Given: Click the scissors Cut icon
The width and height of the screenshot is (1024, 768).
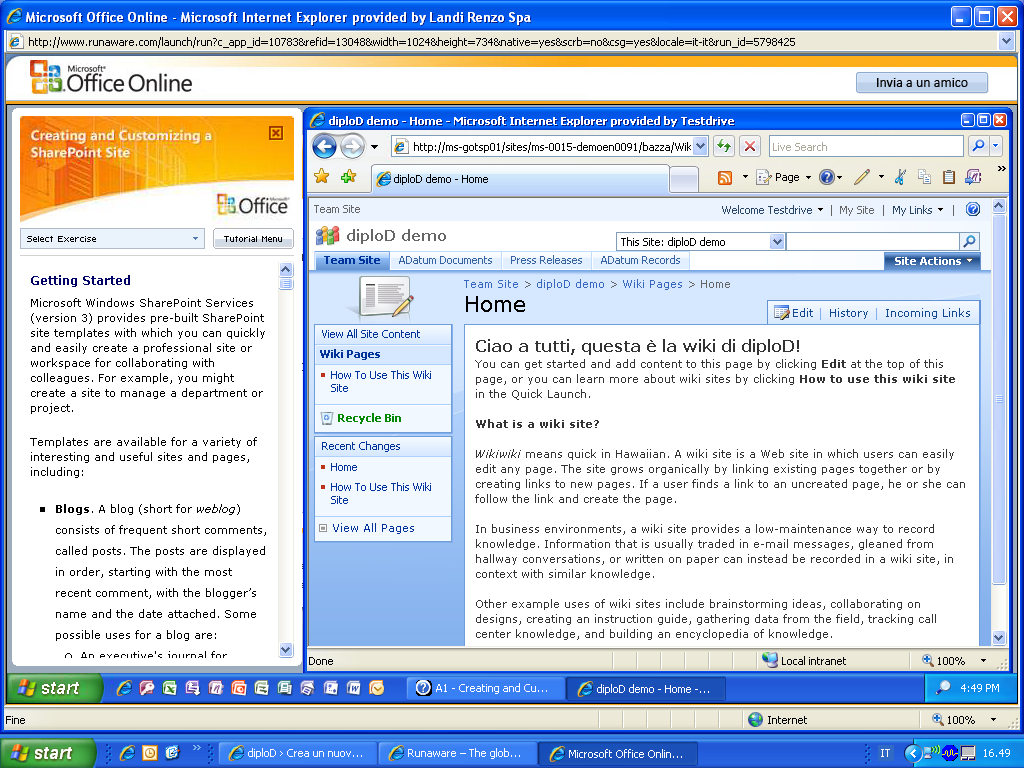Looking at the screenshot, I should 901,177.
